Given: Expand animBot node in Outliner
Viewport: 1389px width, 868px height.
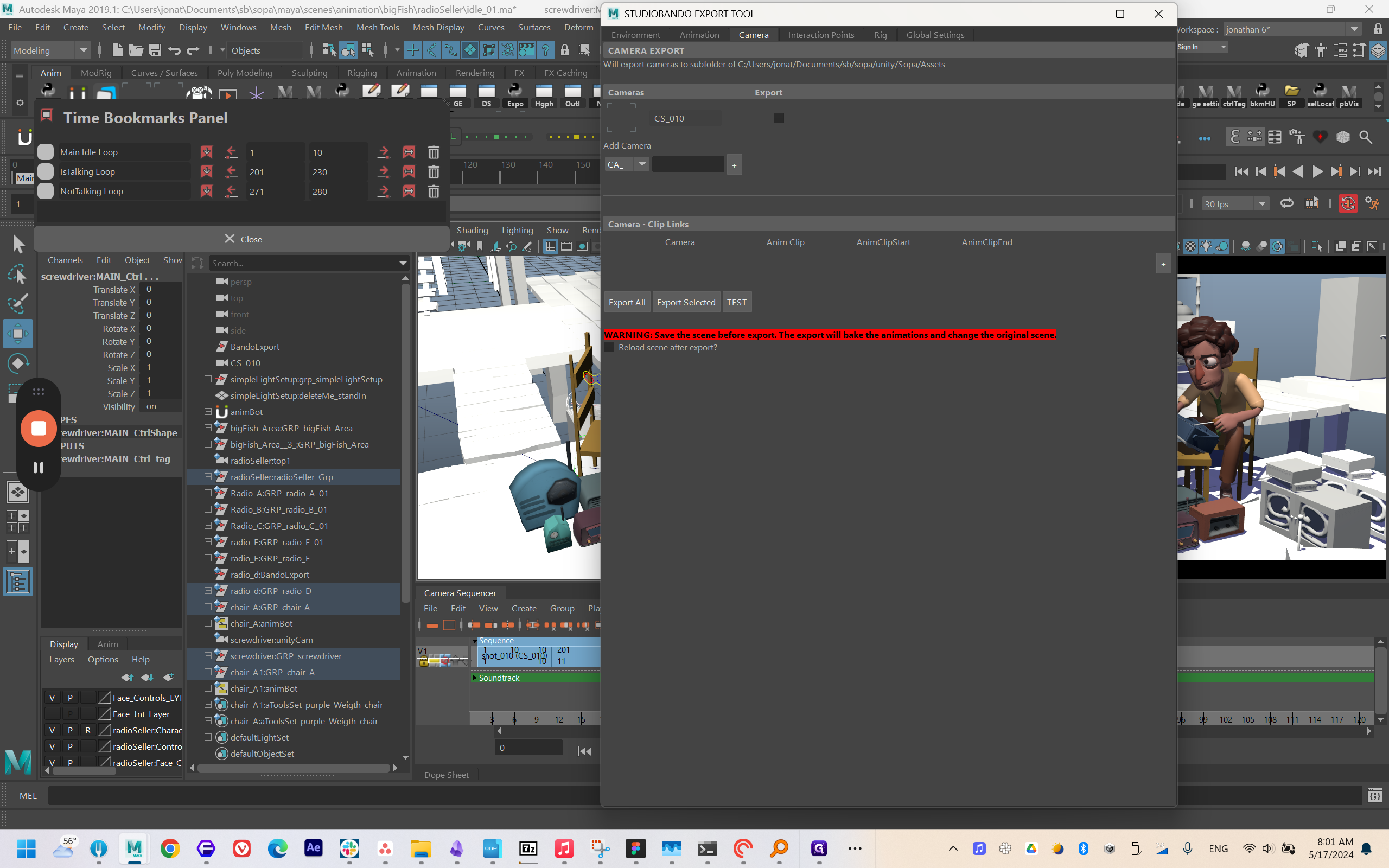Looking at the screenshot, I should [208, 412].
